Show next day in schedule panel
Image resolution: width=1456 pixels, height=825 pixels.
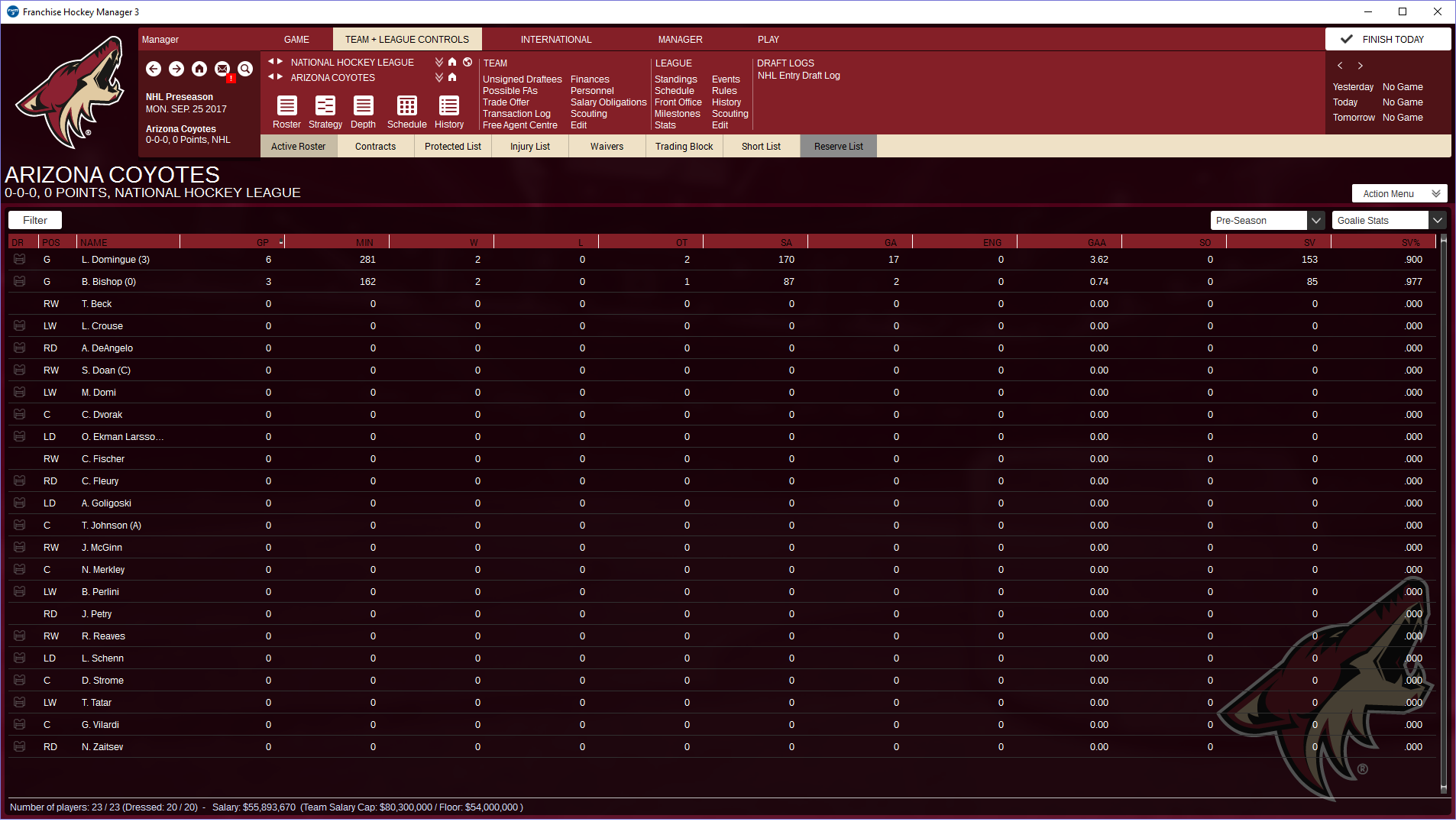tap(1361, 66)
